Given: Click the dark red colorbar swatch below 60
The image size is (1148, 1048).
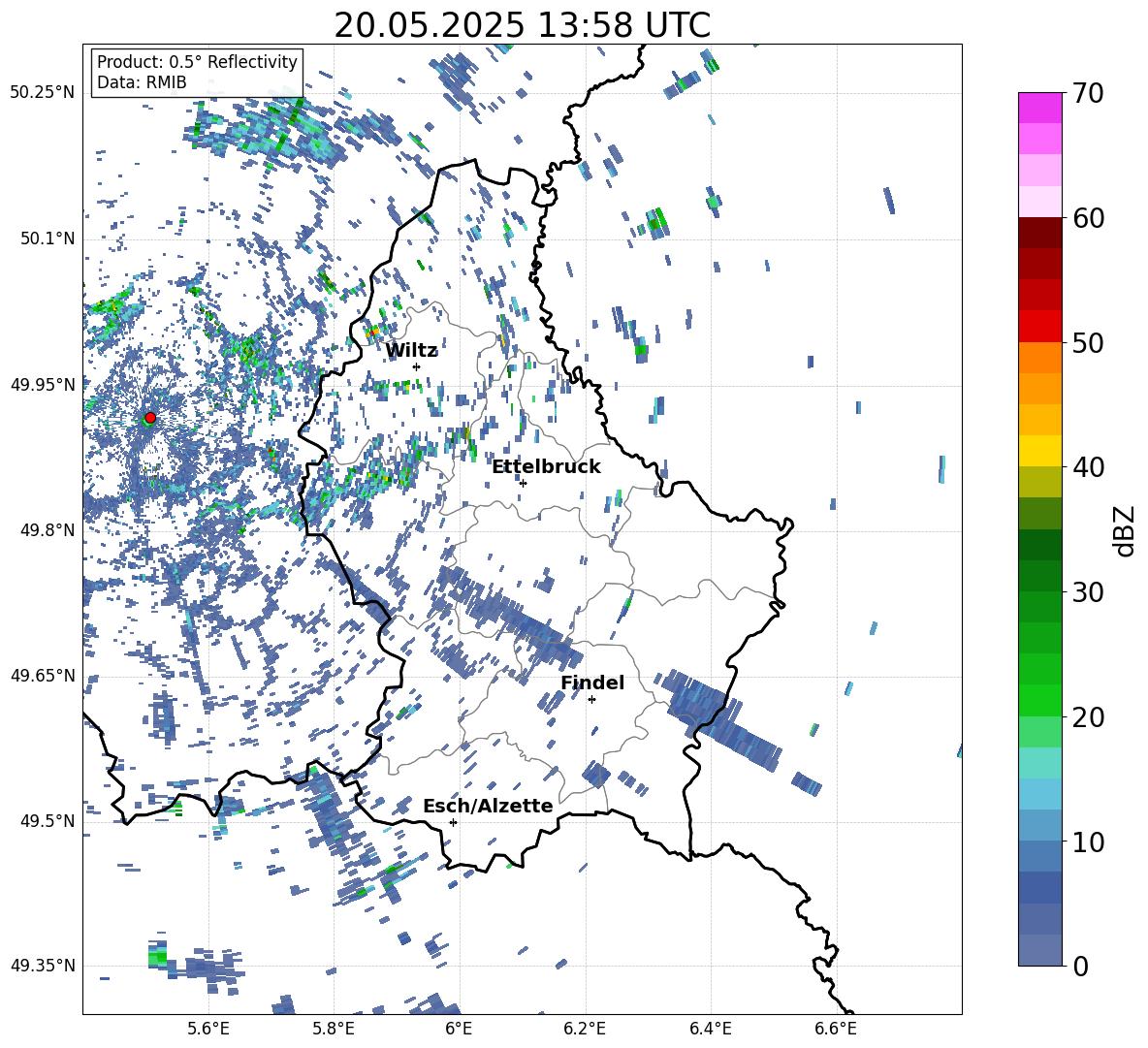Looking at the screenshot, I should click(1039, 232).
